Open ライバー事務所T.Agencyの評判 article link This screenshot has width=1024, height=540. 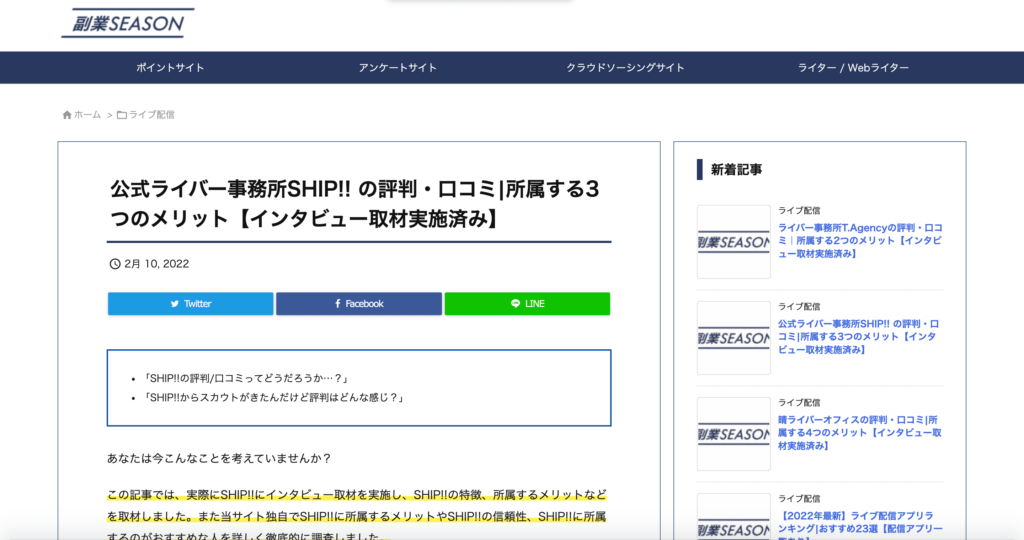coord(859,240)
